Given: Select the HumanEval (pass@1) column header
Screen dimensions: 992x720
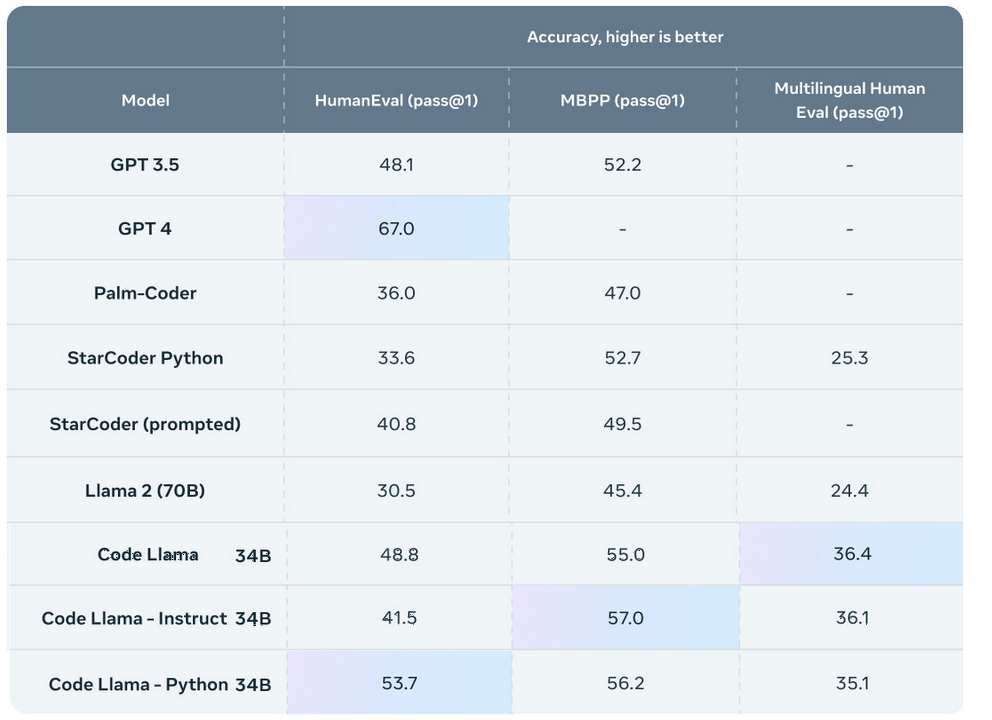Looking at the screenshot, I should click(x=397, y=100).
